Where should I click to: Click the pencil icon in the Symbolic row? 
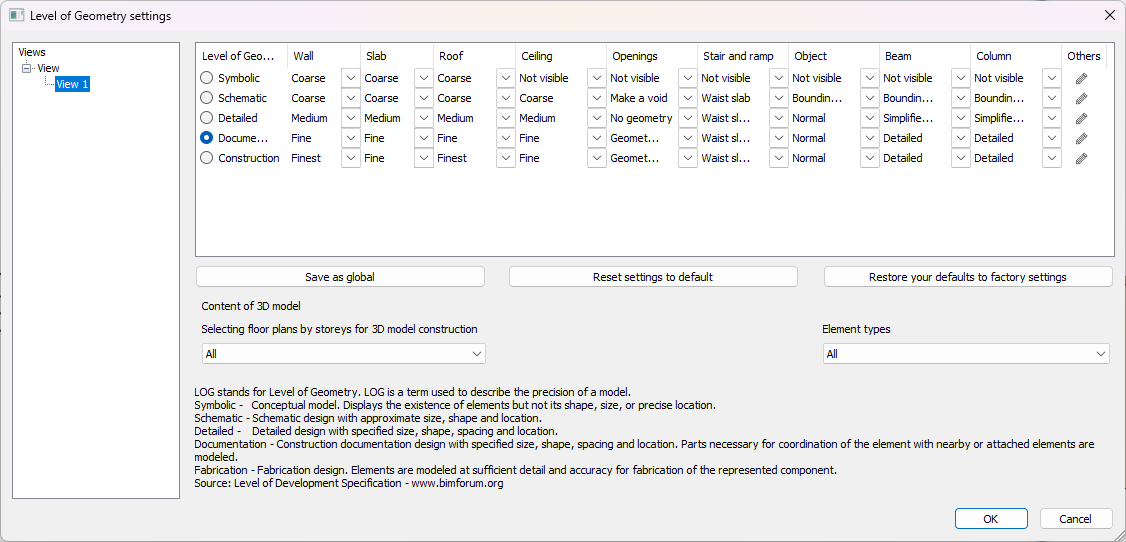pos(1081,78)
